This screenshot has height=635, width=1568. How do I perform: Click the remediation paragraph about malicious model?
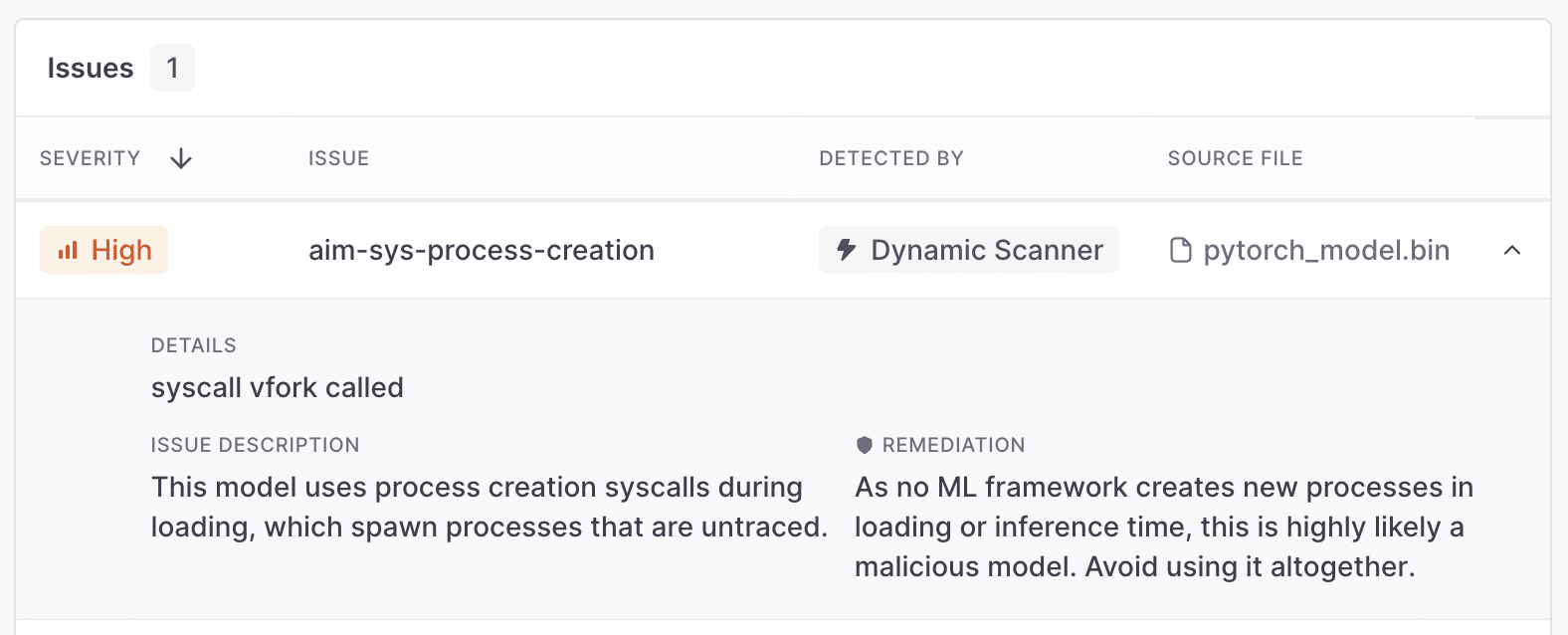tap(1162, 527)
